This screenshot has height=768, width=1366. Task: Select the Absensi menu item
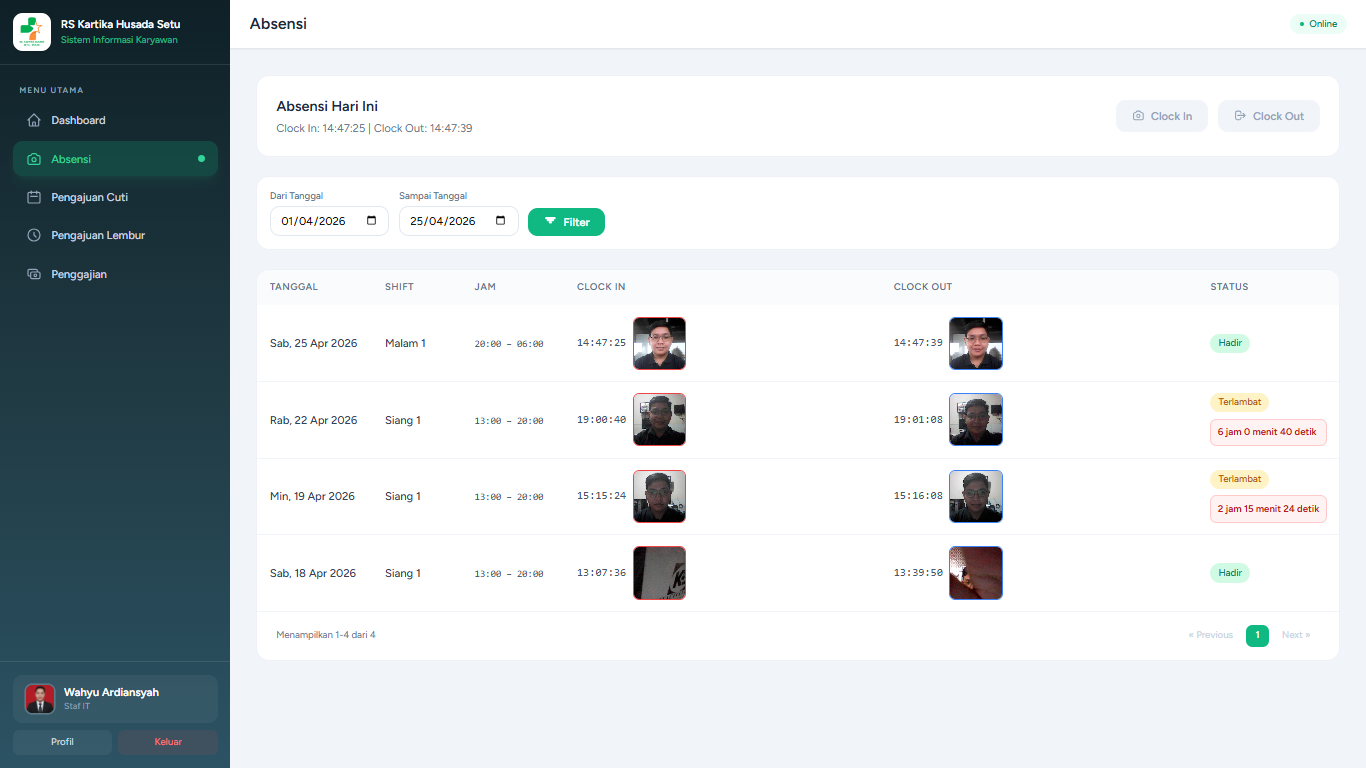pos(115,159)
